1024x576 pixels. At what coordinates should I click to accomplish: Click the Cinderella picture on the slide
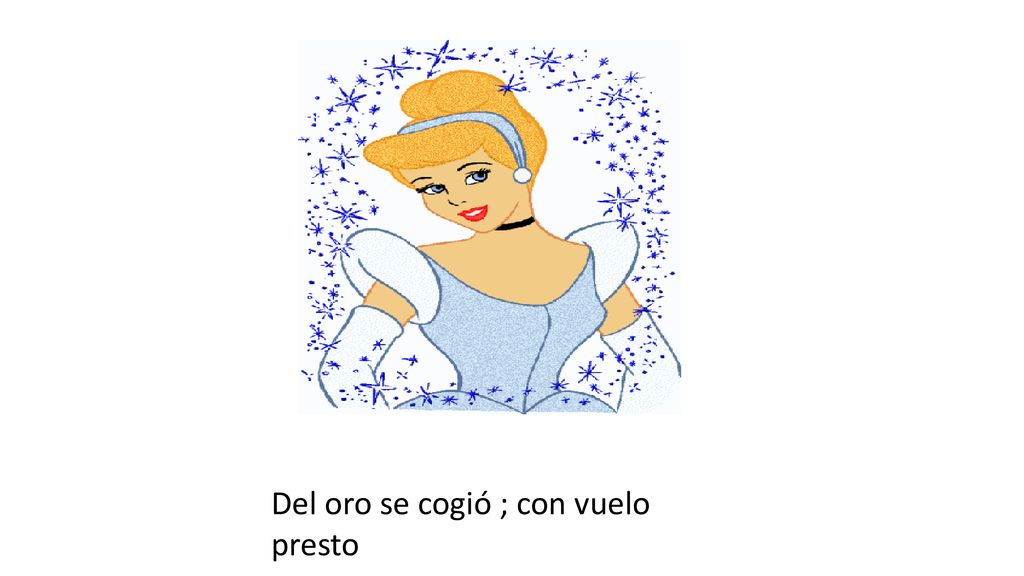click(490, 227)
